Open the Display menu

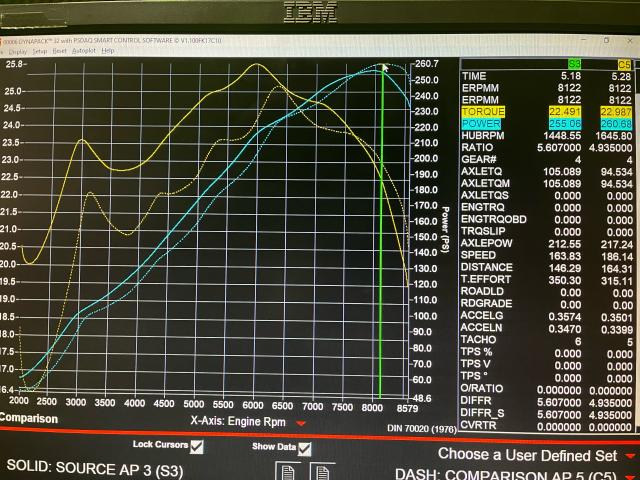tap(18, 51)
